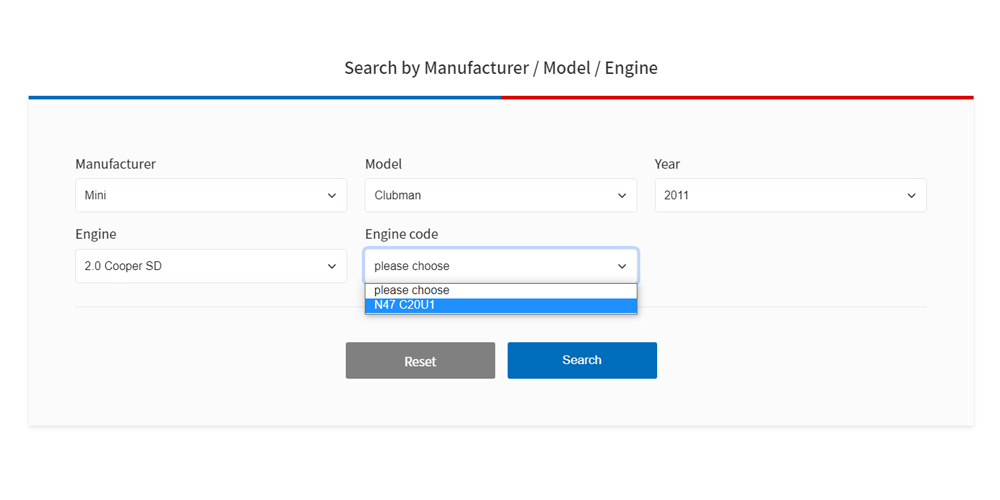This screenshot has height=500, width=1000.
Task: Click the Engine field label
Action: [96, 234]
